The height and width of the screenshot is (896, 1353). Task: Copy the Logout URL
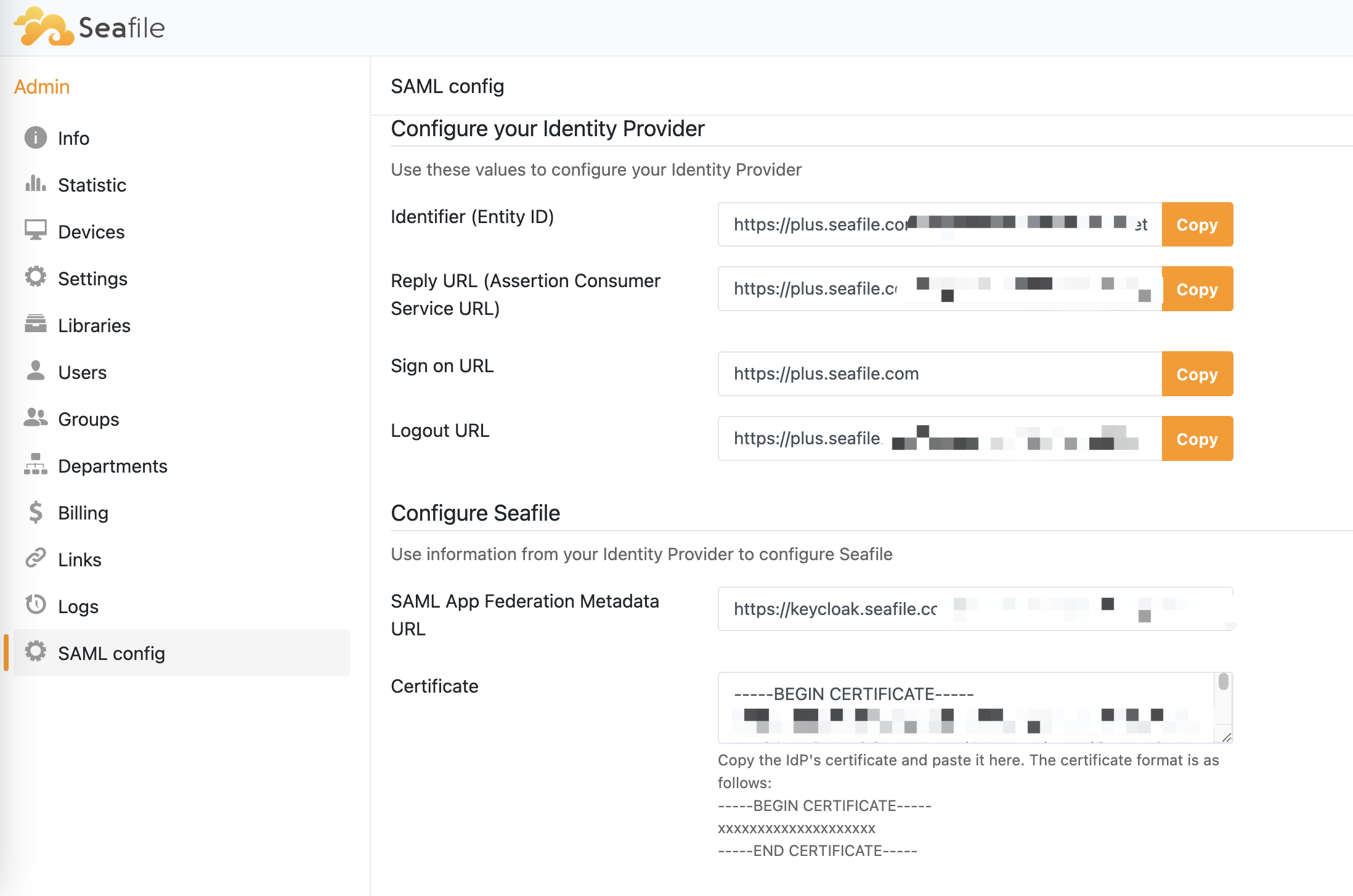(x=1197, y=438)
